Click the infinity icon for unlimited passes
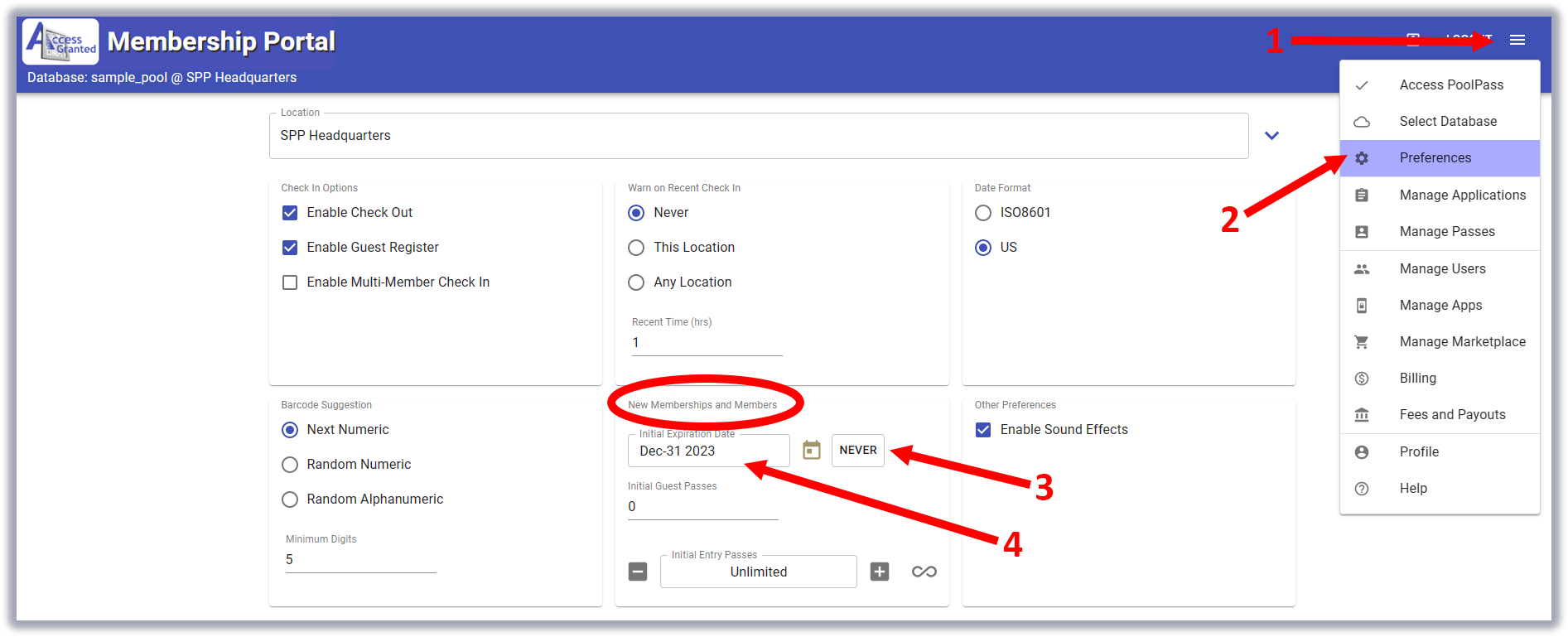 tap(924, 572)
